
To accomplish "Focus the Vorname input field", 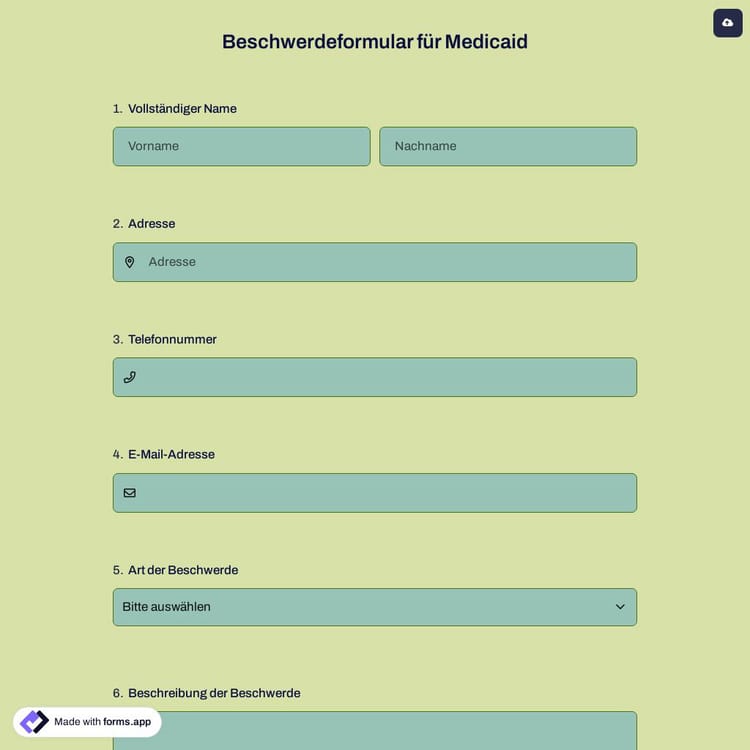I will tap(241, 146).
